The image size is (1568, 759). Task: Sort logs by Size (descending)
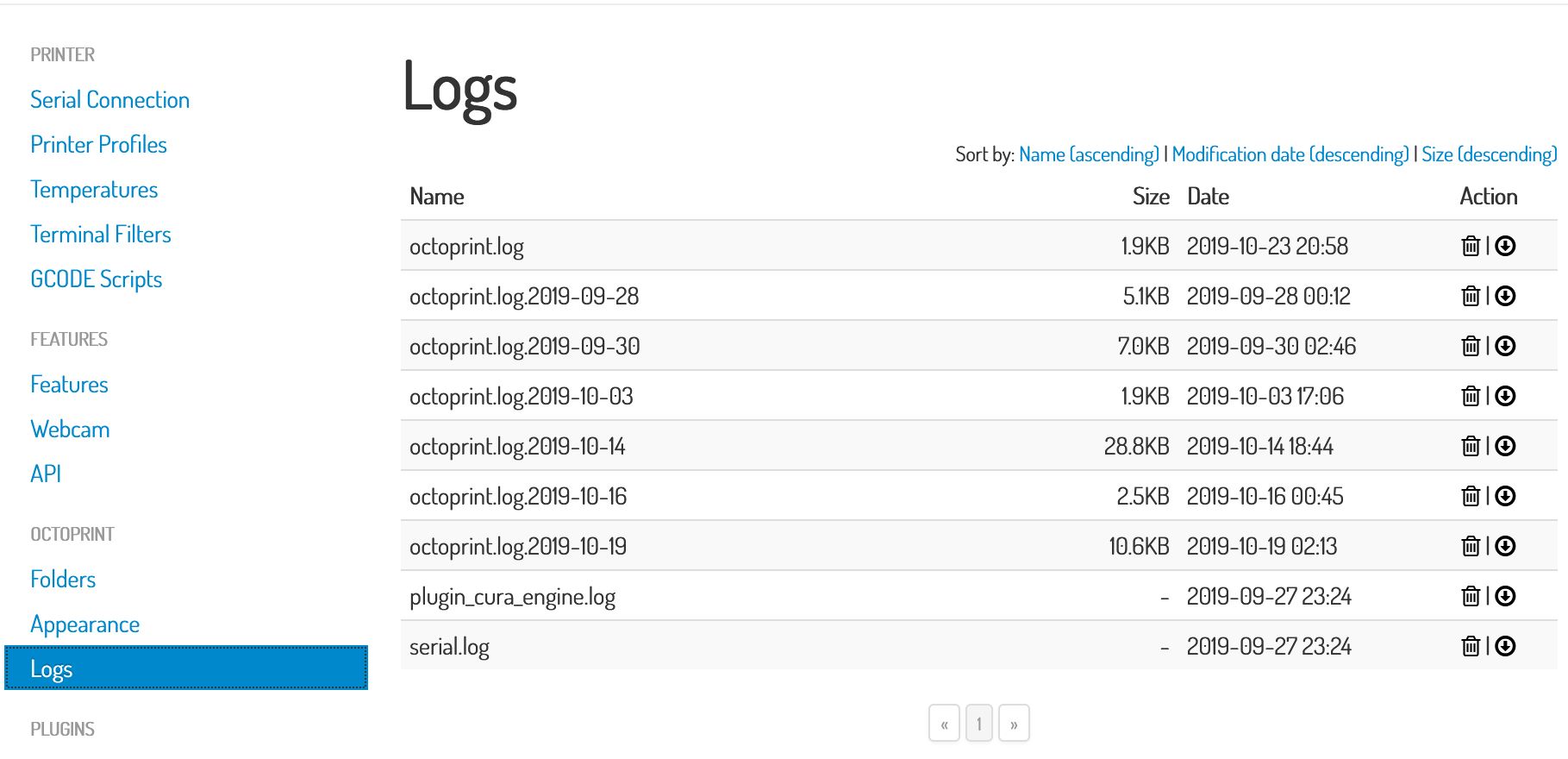1489,154
